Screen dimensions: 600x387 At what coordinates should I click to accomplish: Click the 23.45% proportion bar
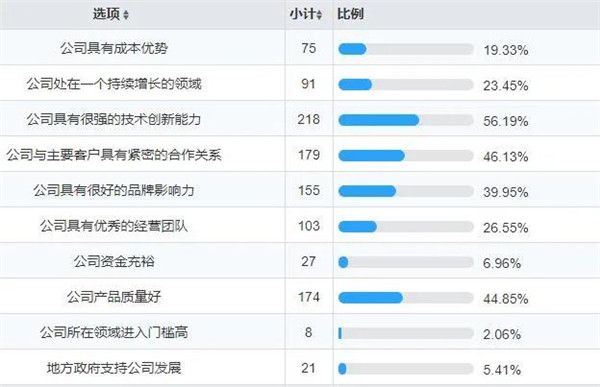[406, 85]
